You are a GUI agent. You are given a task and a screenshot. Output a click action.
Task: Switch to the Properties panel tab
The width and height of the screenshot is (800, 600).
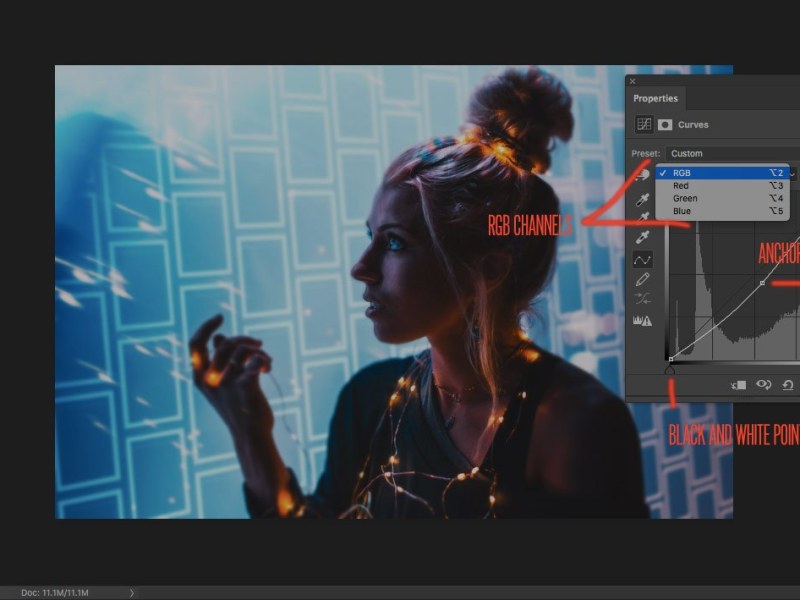pos(655,98)
